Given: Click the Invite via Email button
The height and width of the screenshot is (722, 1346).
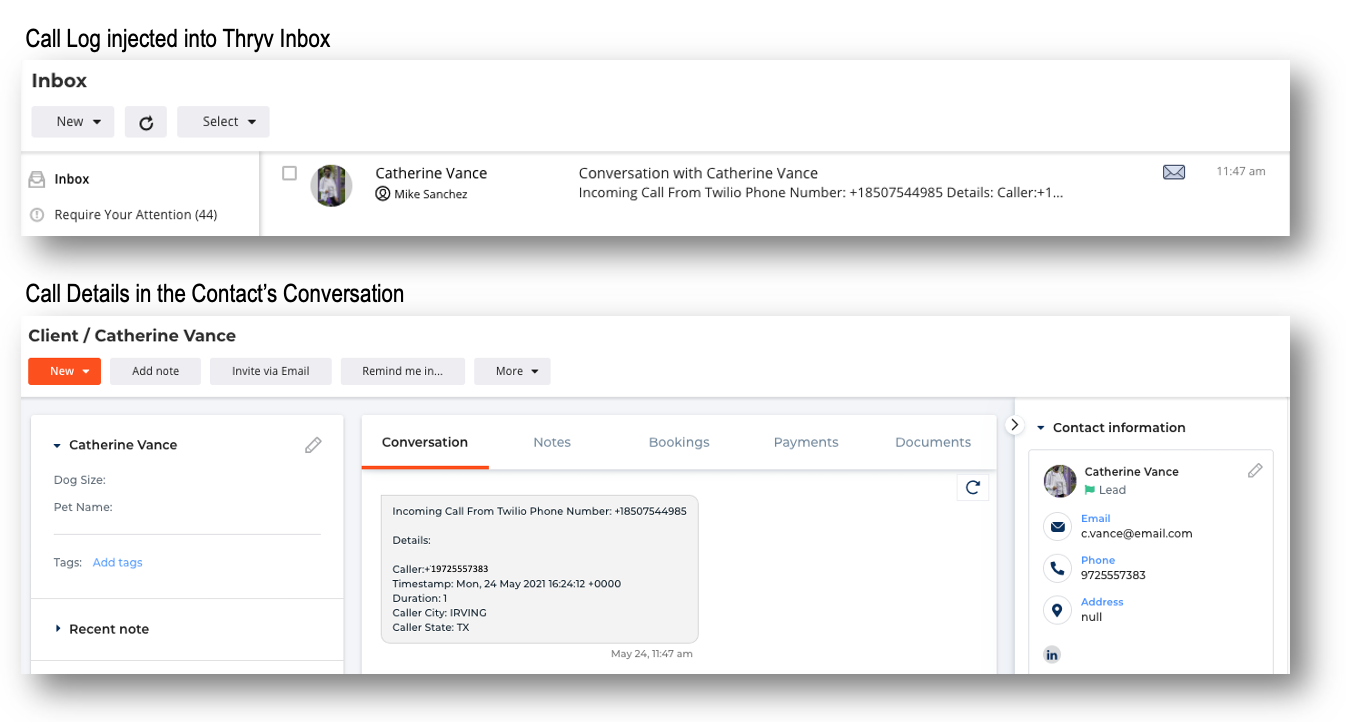Looking at the screenshot, I should point(271,371).
